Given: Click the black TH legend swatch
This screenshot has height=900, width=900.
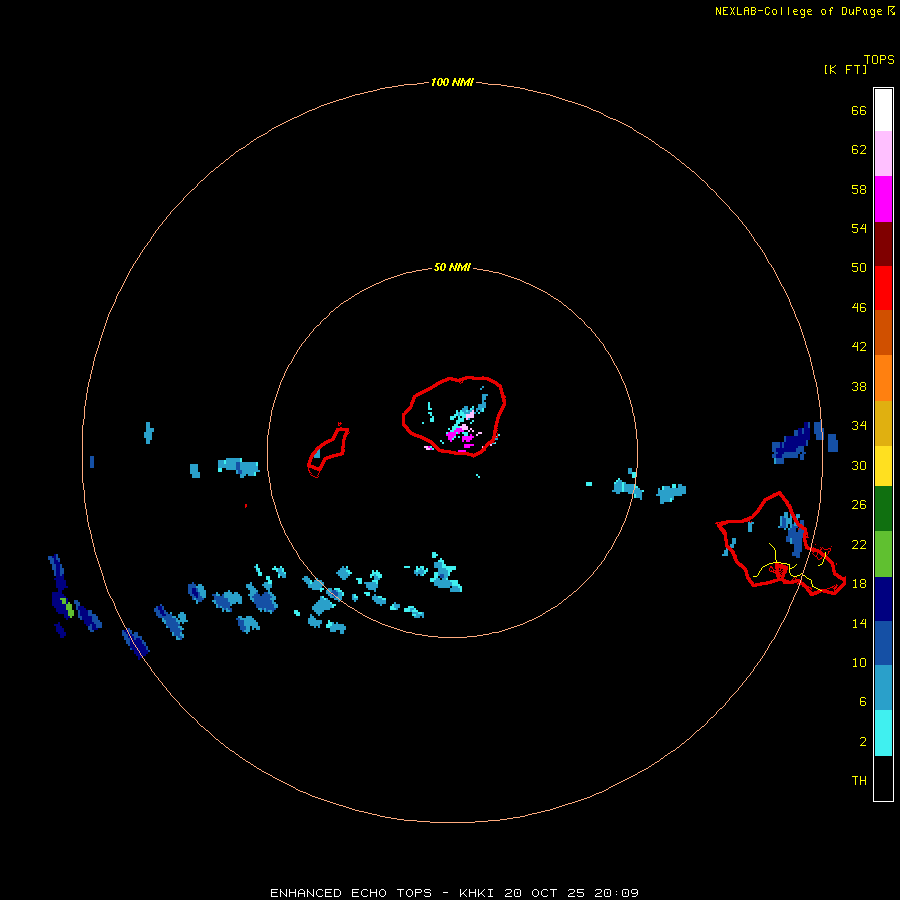Looking at the screenshot, I should pyautogui.click(x=883, y=778).
